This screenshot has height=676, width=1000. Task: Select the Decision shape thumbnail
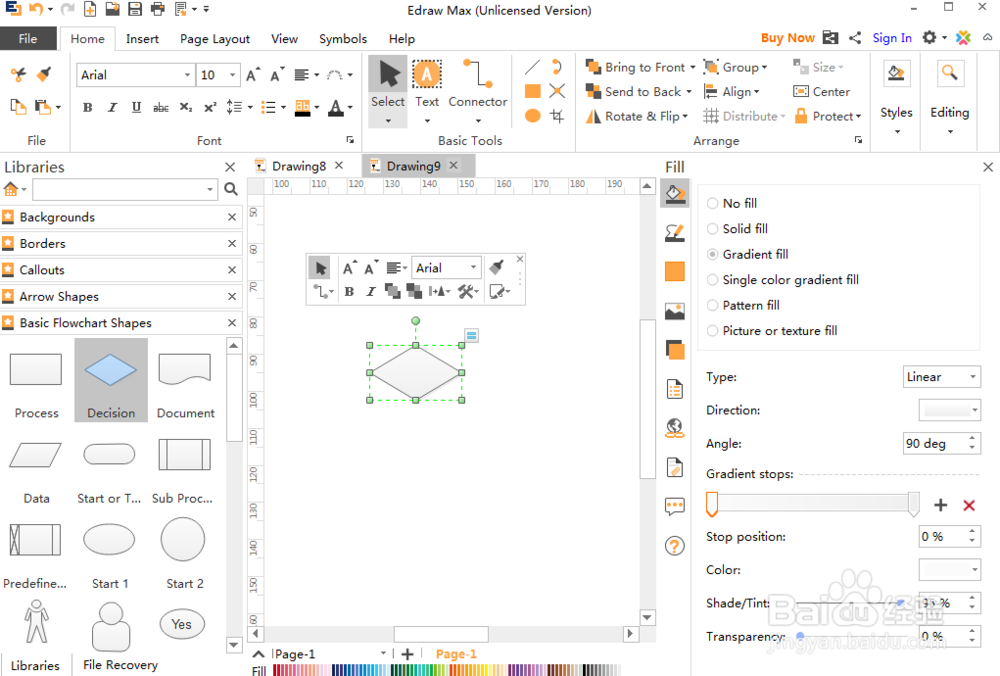click(111, 380)
